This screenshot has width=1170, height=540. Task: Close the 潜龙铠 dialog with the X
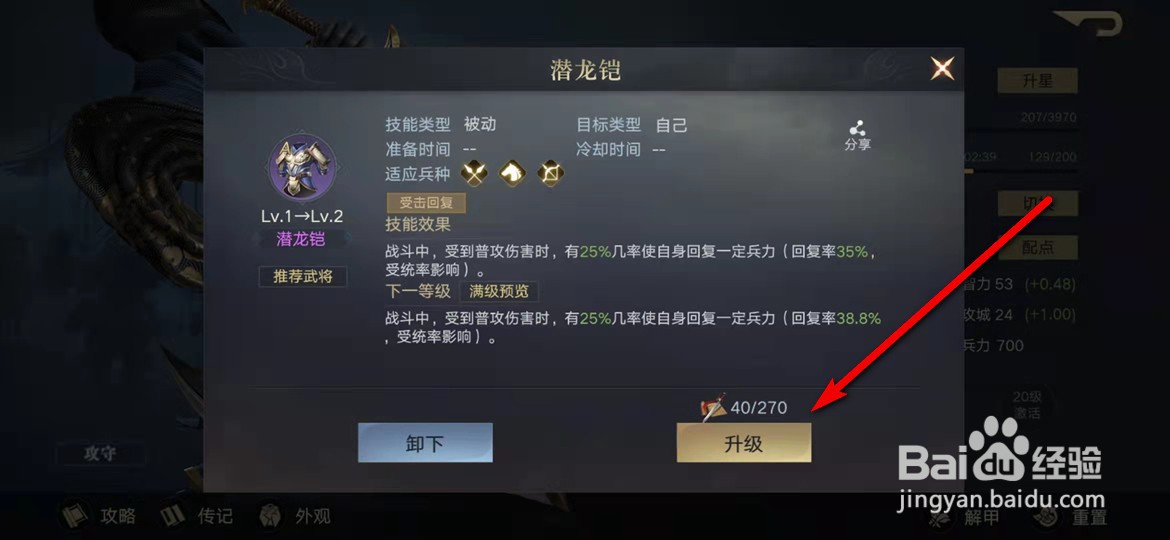(942, 69)
